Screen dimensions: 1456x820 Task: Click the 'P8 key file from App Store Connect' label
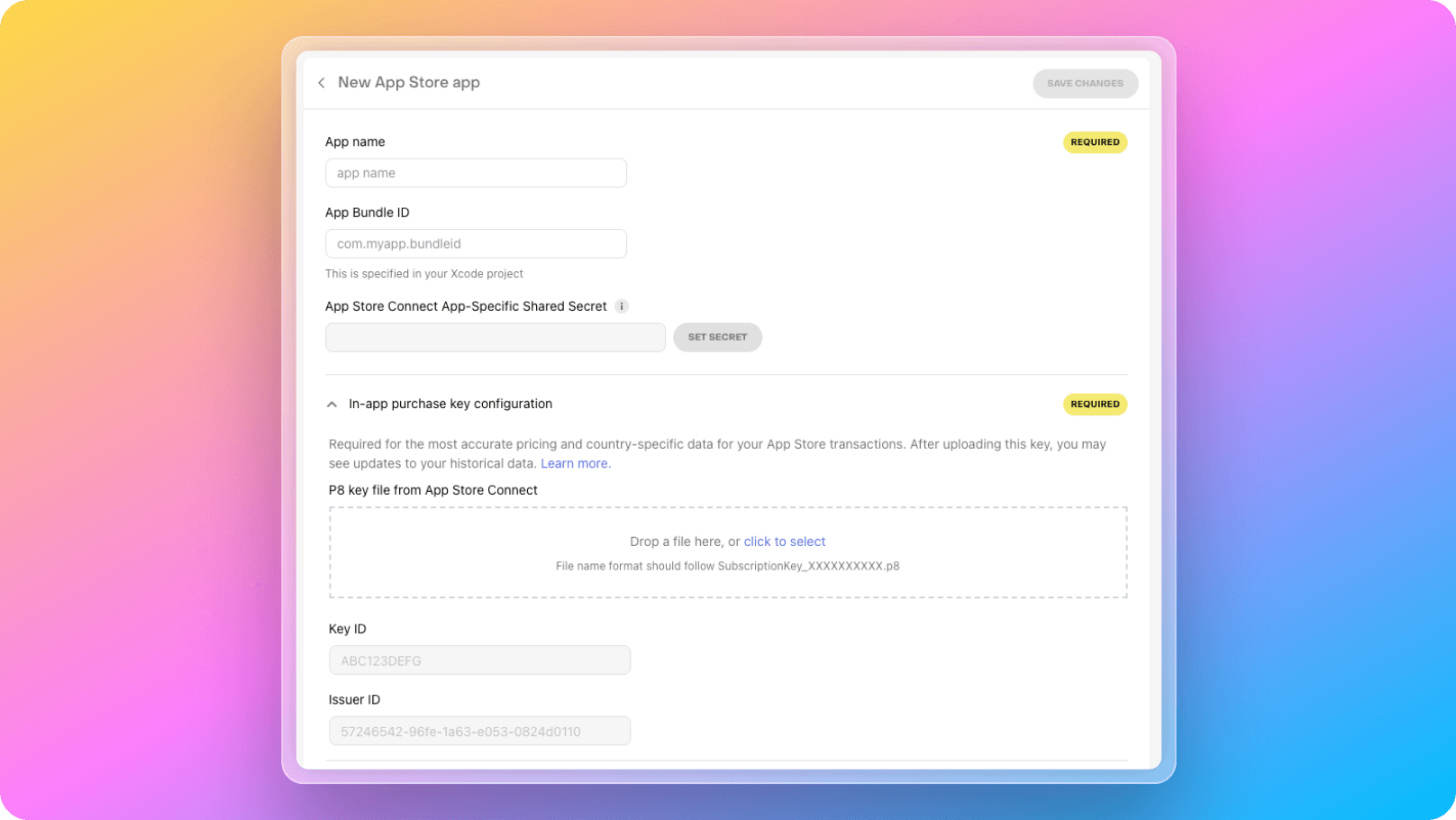pos(432,490)
